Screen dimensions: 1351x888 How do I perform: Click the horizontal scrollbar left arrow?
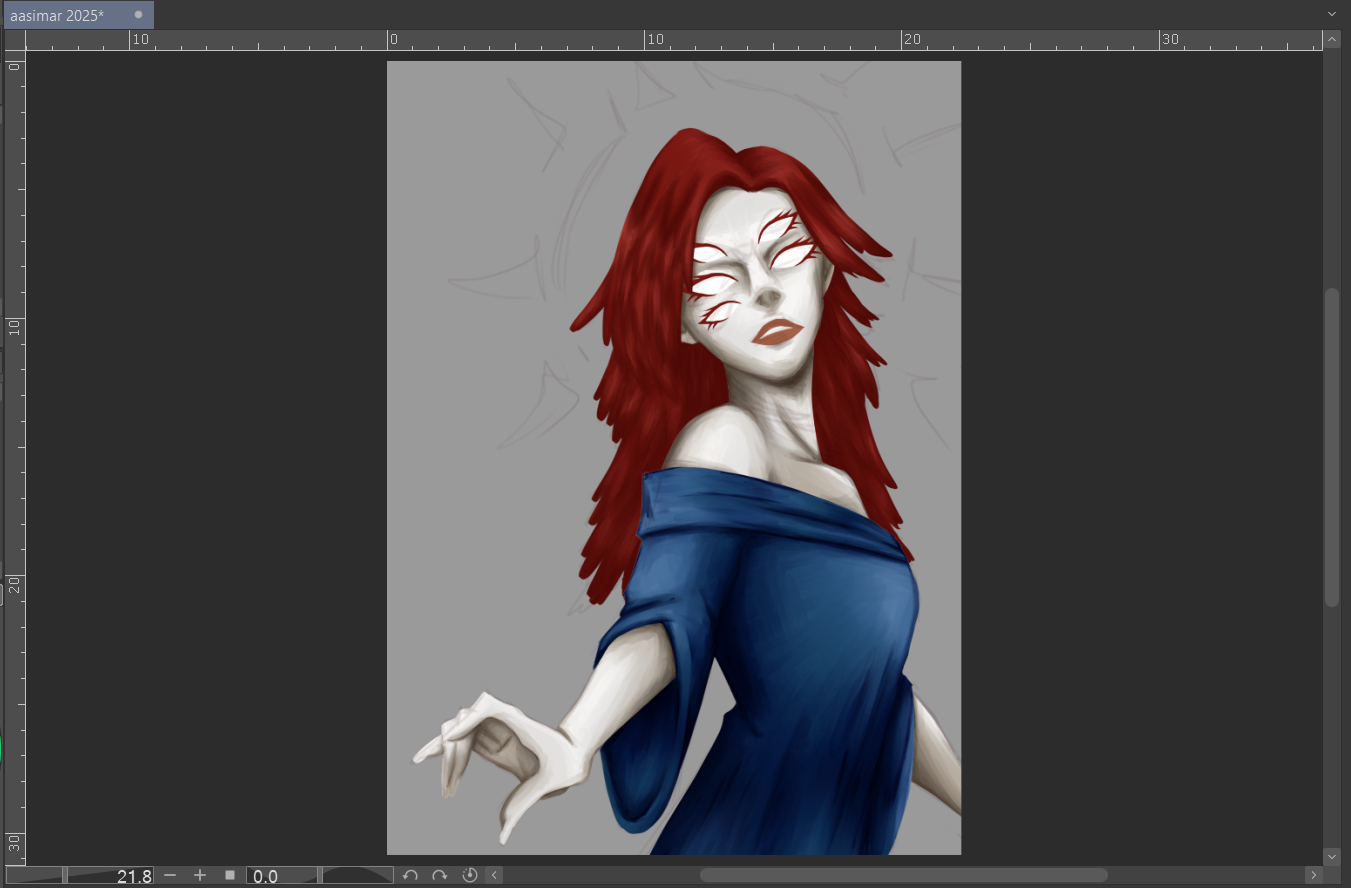click(x=494, y=876)
